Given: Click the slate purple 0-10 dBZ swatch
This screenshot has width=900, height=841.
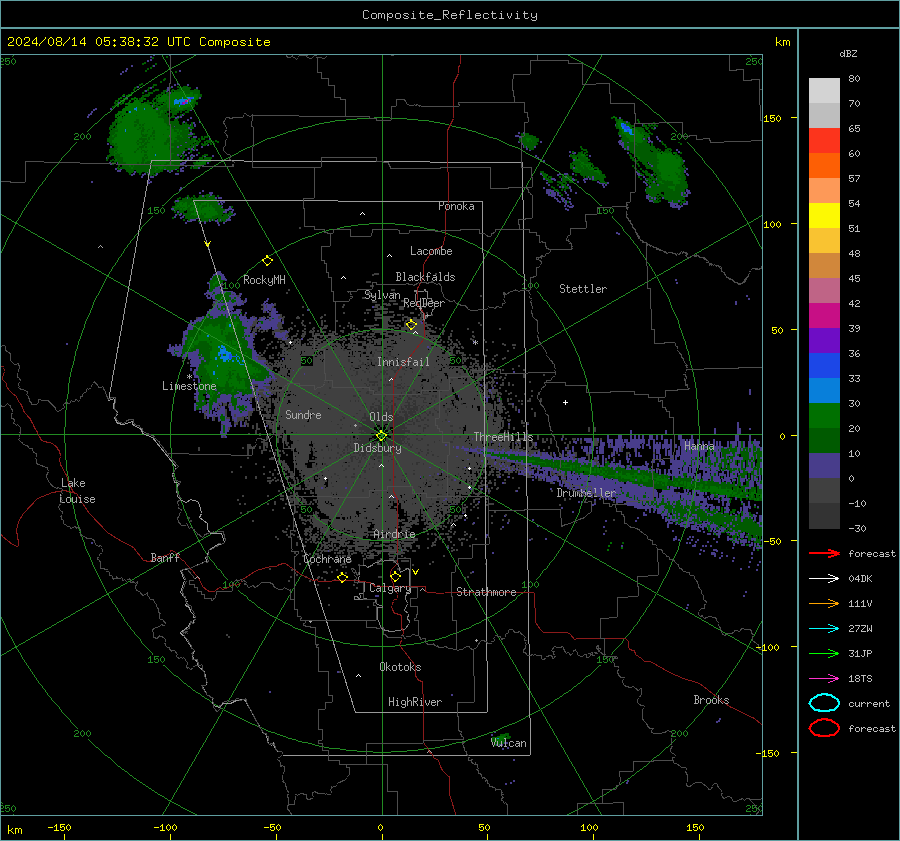Looking at the screenshot, I should pos(824,466).
